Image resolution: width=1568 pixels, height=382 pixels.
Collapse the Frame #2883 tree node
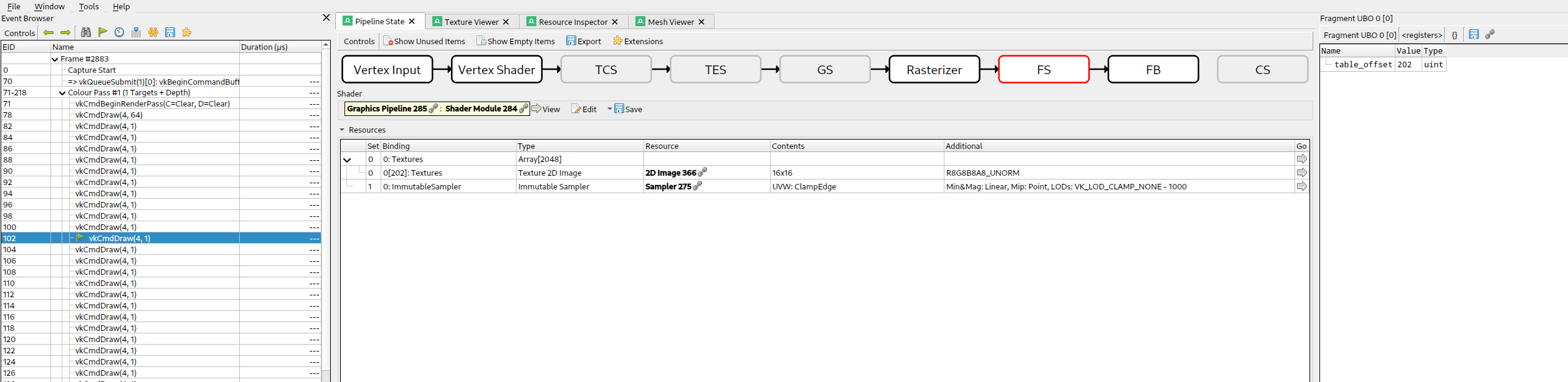point(55,59)
